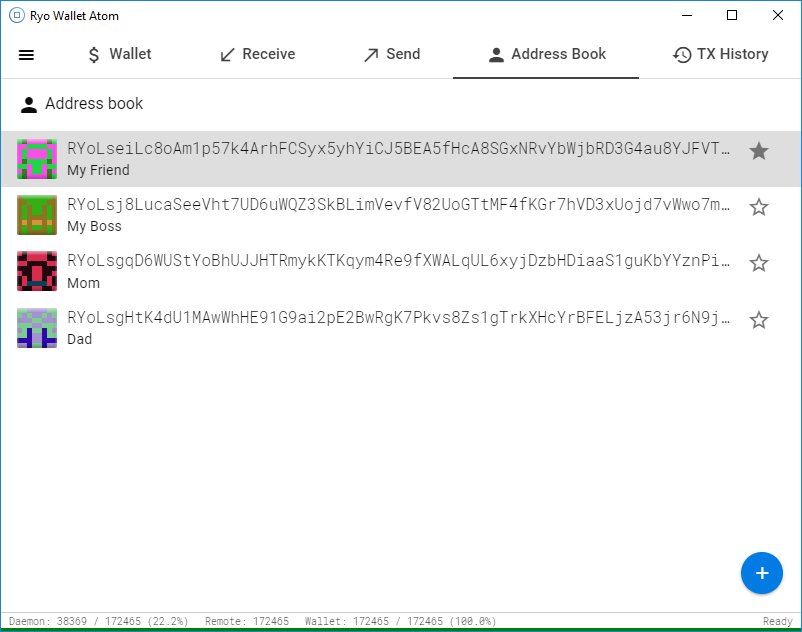This screenshot has height=632, width=802.
Task: Minimize the Ryo Wallet Atom window
Action: (x=687, y=15)
